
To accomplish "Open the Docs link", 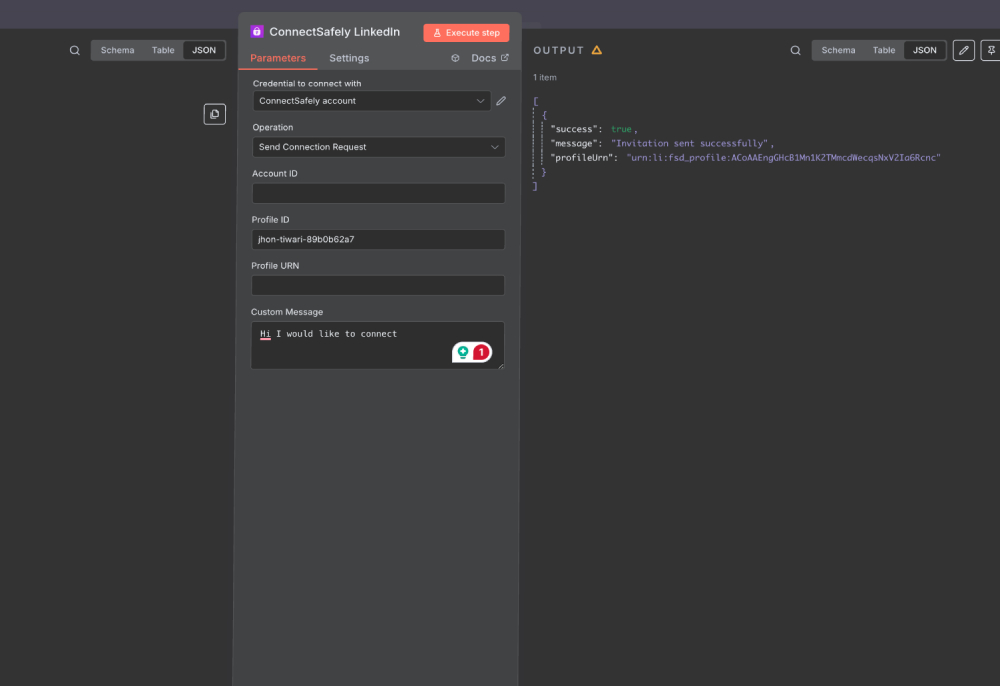I will (482, 58).
